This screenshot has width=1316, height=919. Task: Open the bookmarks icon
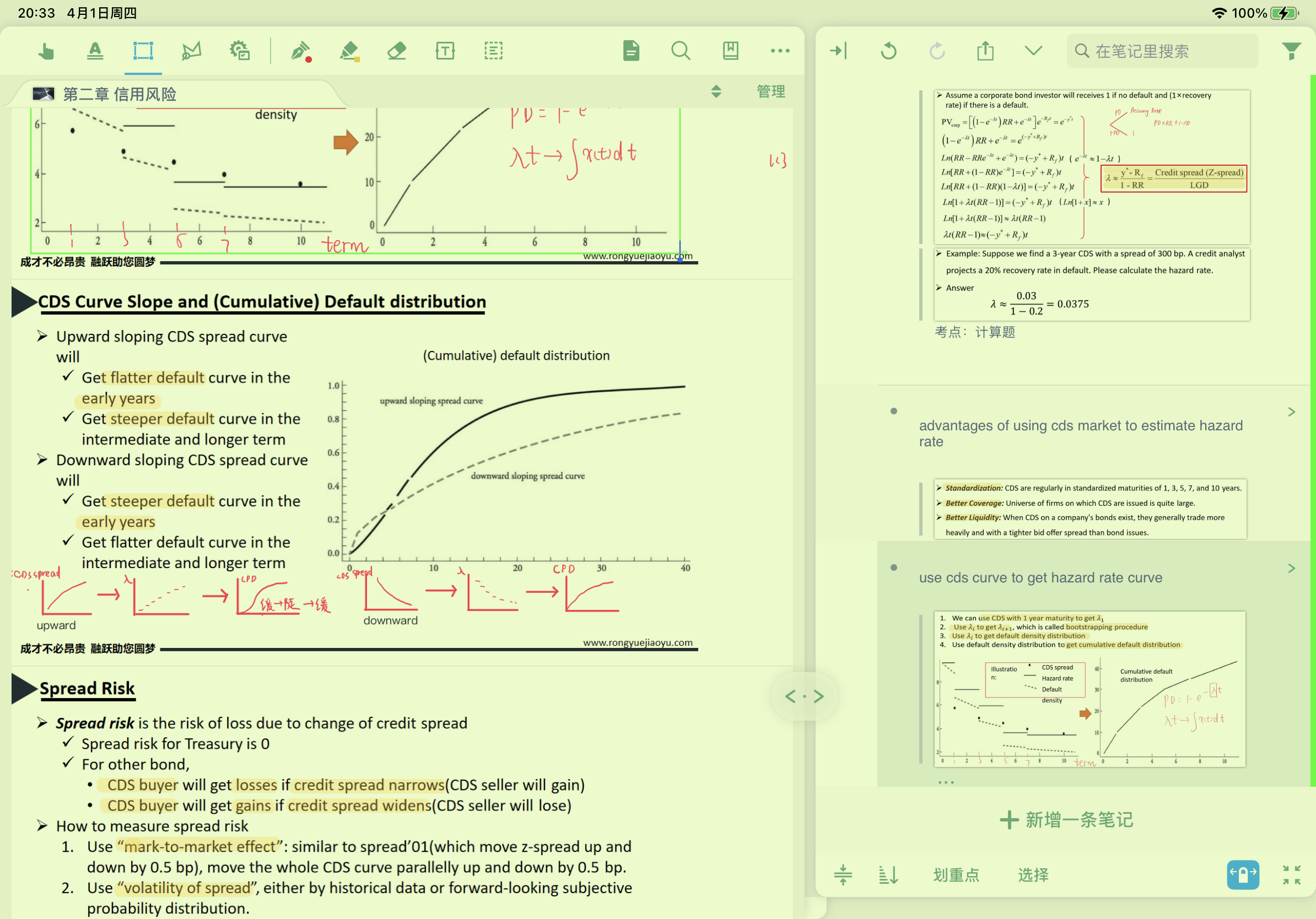coord(730,51)
